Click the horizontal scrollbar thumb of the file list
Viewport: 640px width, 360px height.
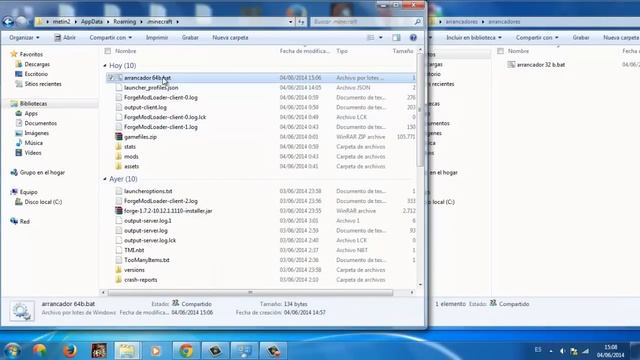pos(250,292)
